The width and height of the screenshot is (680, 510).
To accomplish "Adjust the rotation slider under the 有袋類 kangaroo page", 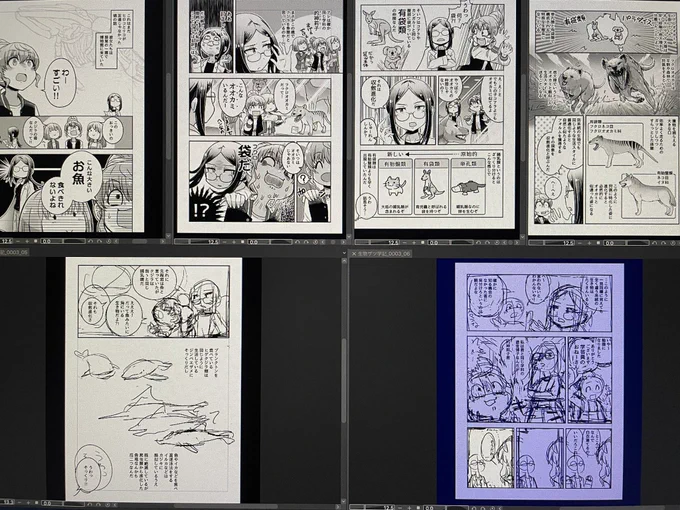I will (461, 242).
